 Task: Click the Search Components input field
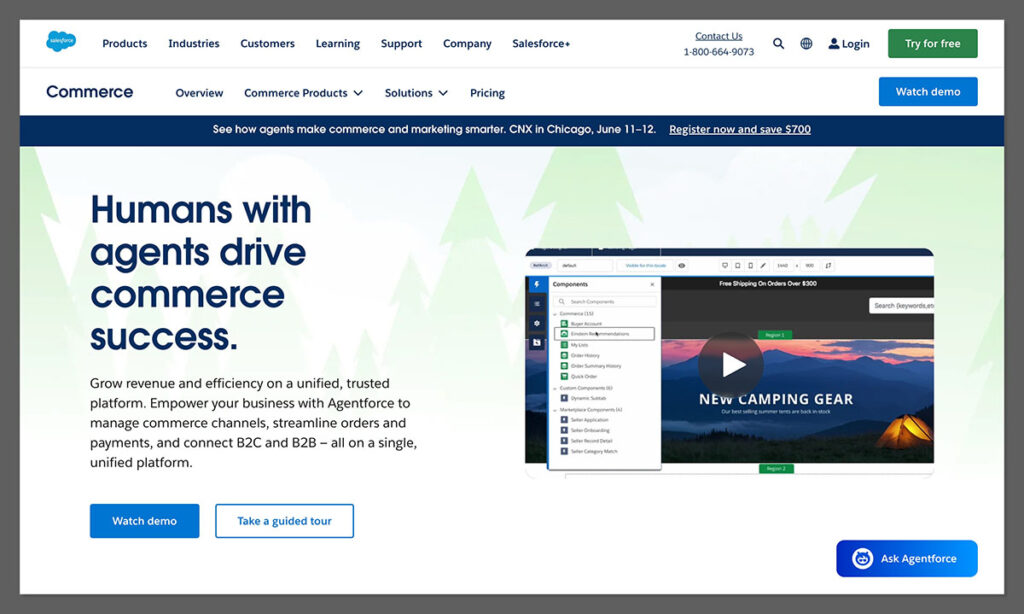click(608, 301)
